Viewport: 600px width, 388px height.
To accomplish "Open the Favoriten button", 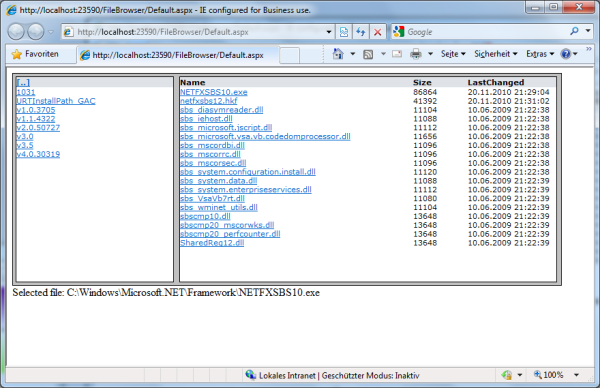I will pos(35,54).
